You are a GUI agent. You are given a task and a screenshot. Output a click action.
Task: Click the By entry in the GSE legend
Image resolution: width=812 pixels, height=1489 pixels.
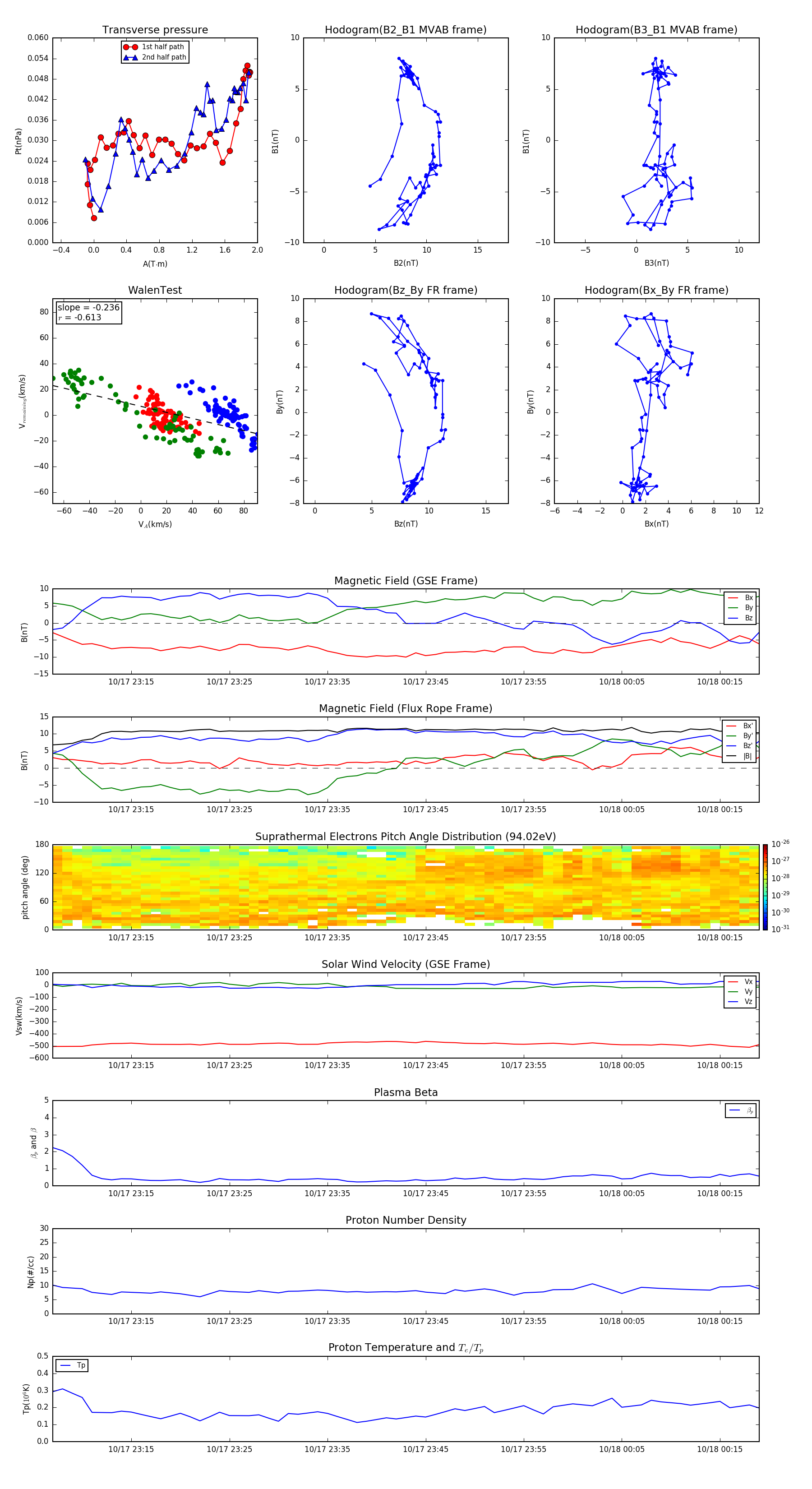(740, 608)
